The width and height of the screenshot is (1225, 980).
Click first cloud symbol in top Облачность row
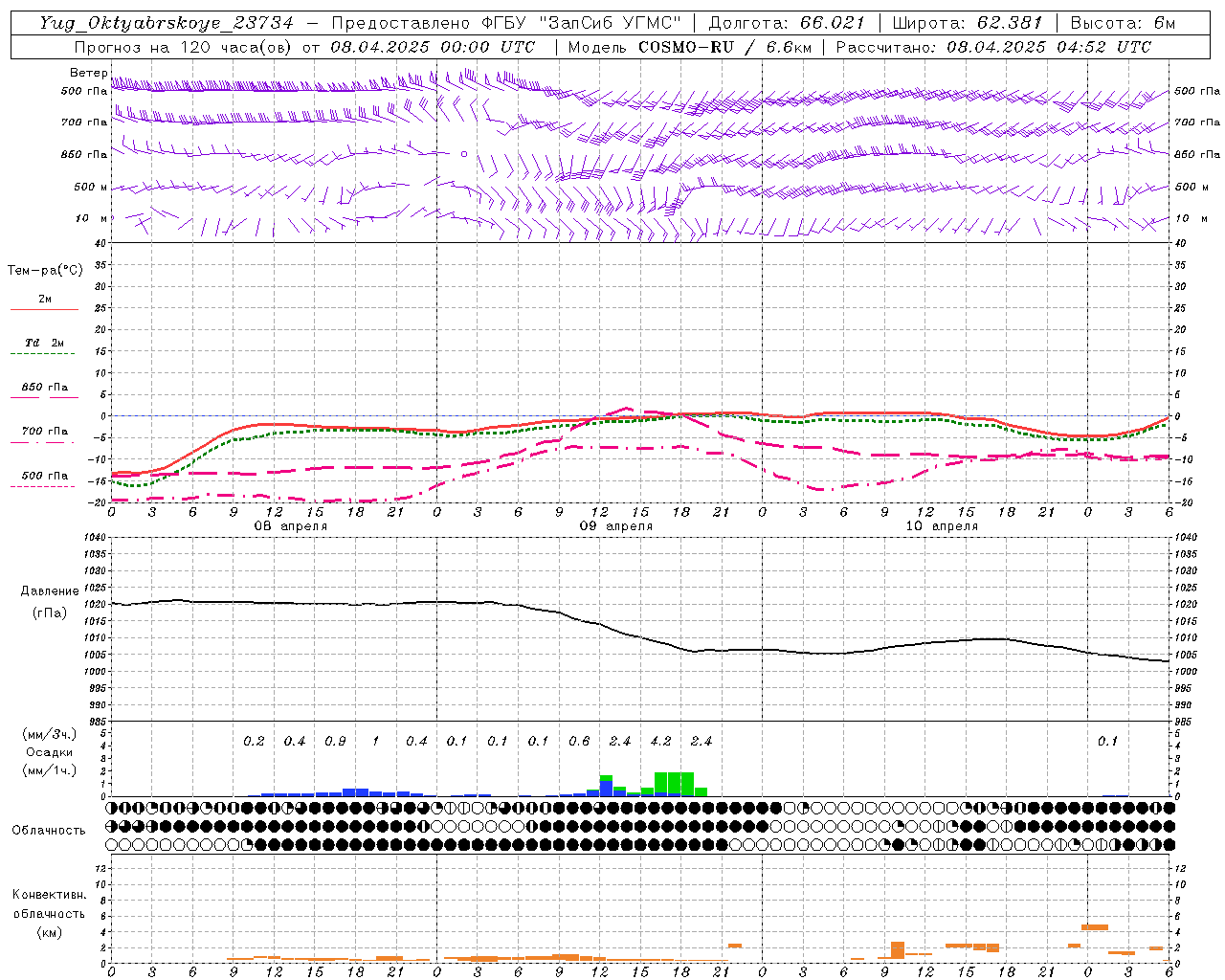click(112, 808)
